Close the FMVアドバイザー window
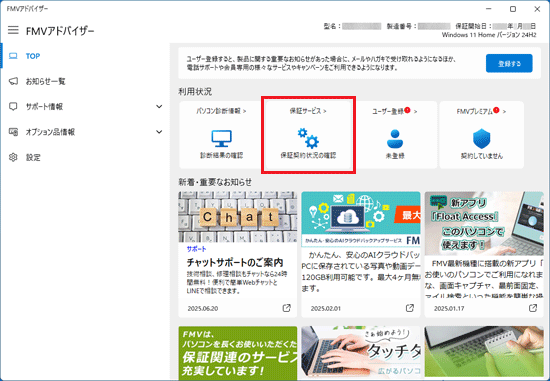The image size is (550, 381). 537,9
